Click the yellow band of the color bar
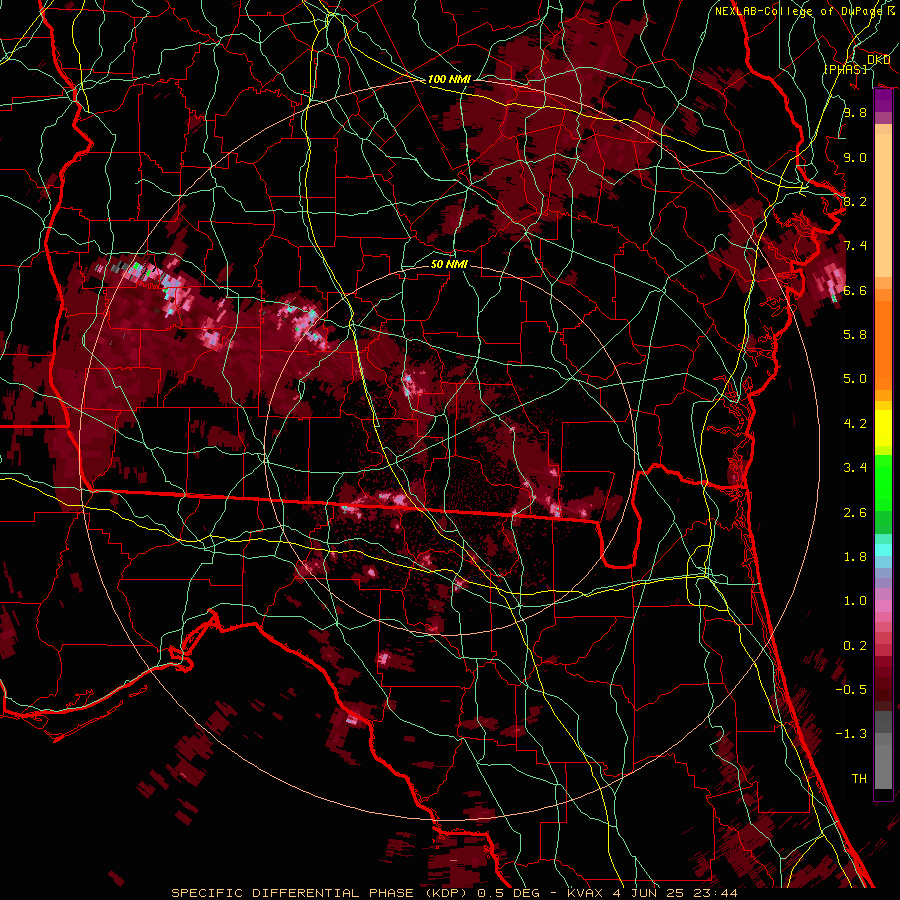This screenshot has width=900, height=900. (x=883, y=428)
